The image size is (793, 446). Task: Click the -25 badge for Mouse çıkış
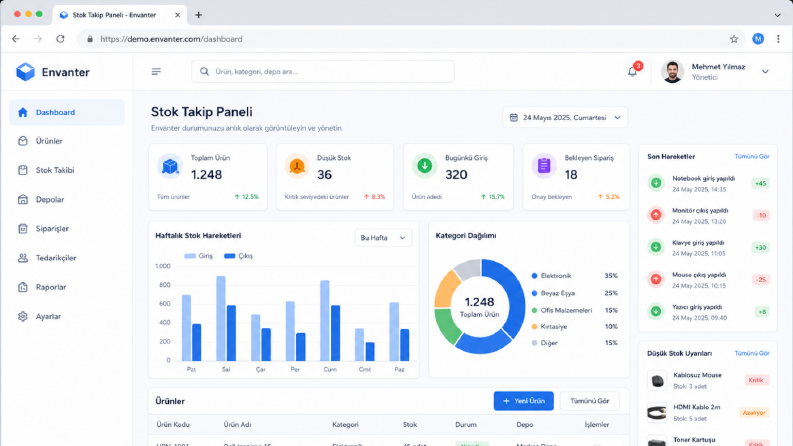pyautogui.click(x=761, y=280)
